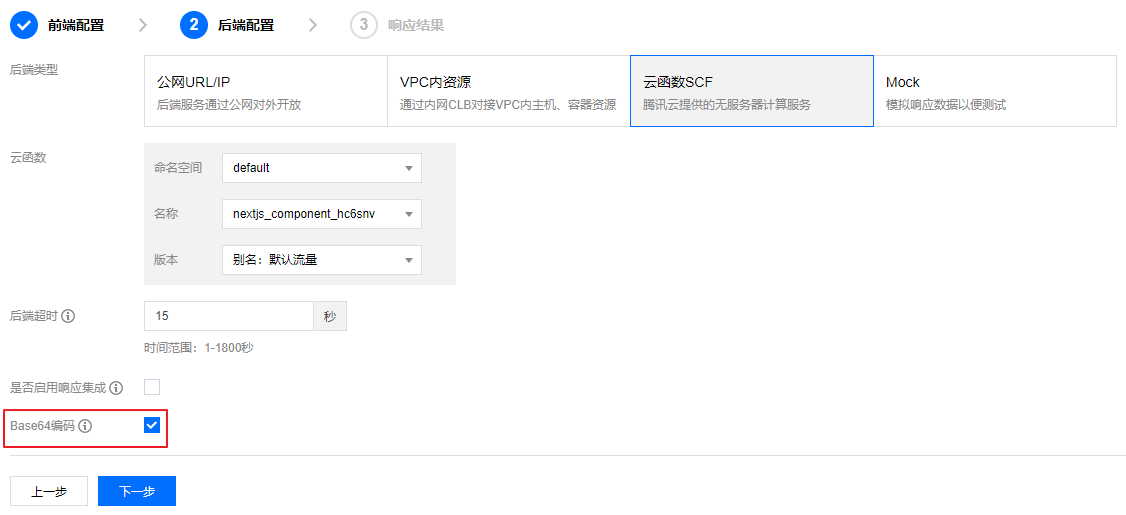Click the 后端类型 label
This screenshot has width=1126, height=515.
coord(34,70)
